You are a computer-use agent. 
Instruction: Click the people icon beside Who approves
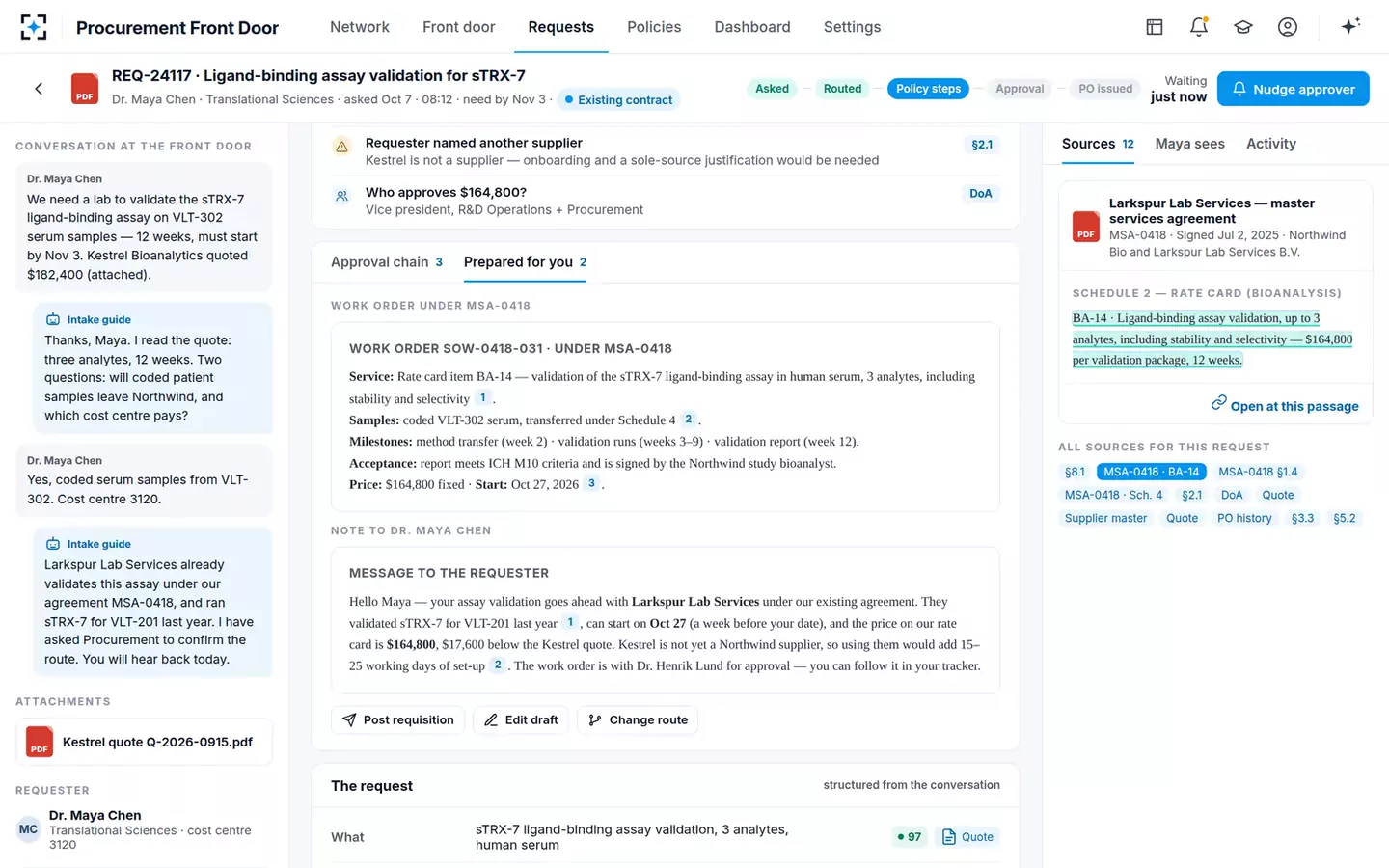click(x=341, y=196)
